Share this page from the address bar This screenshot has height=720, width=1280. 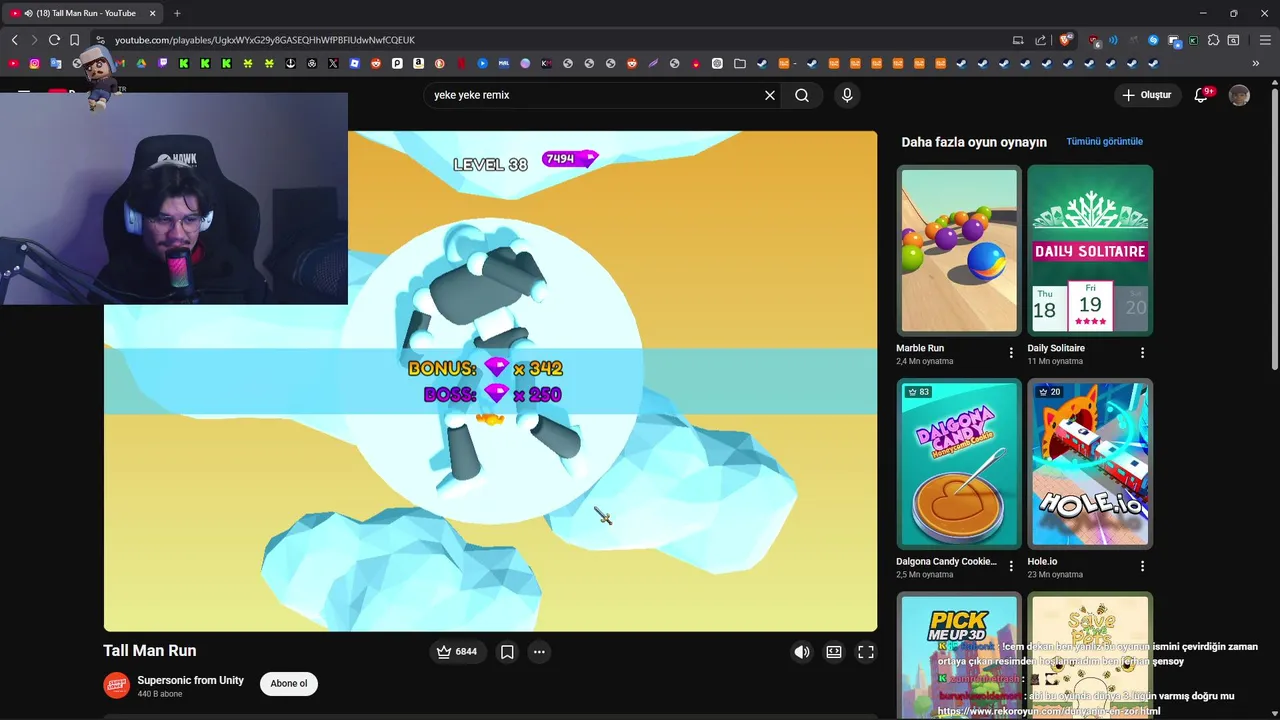(1040, 40)
